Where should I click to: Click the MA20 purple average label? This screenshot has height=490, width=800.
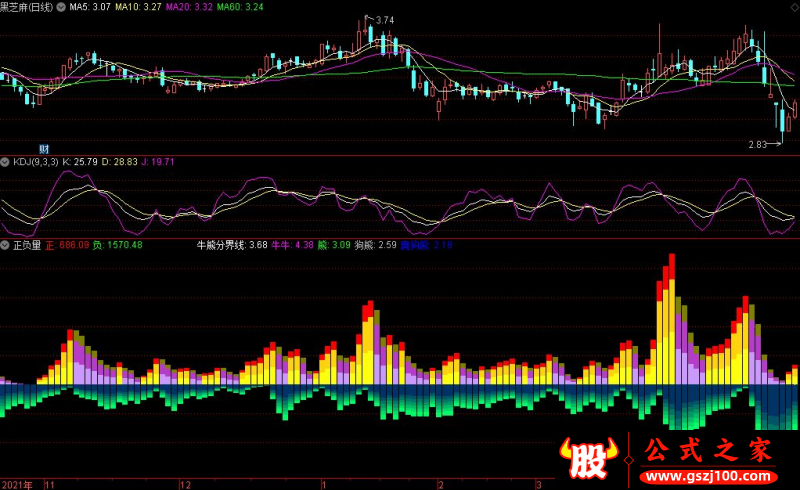pos(189,7)
